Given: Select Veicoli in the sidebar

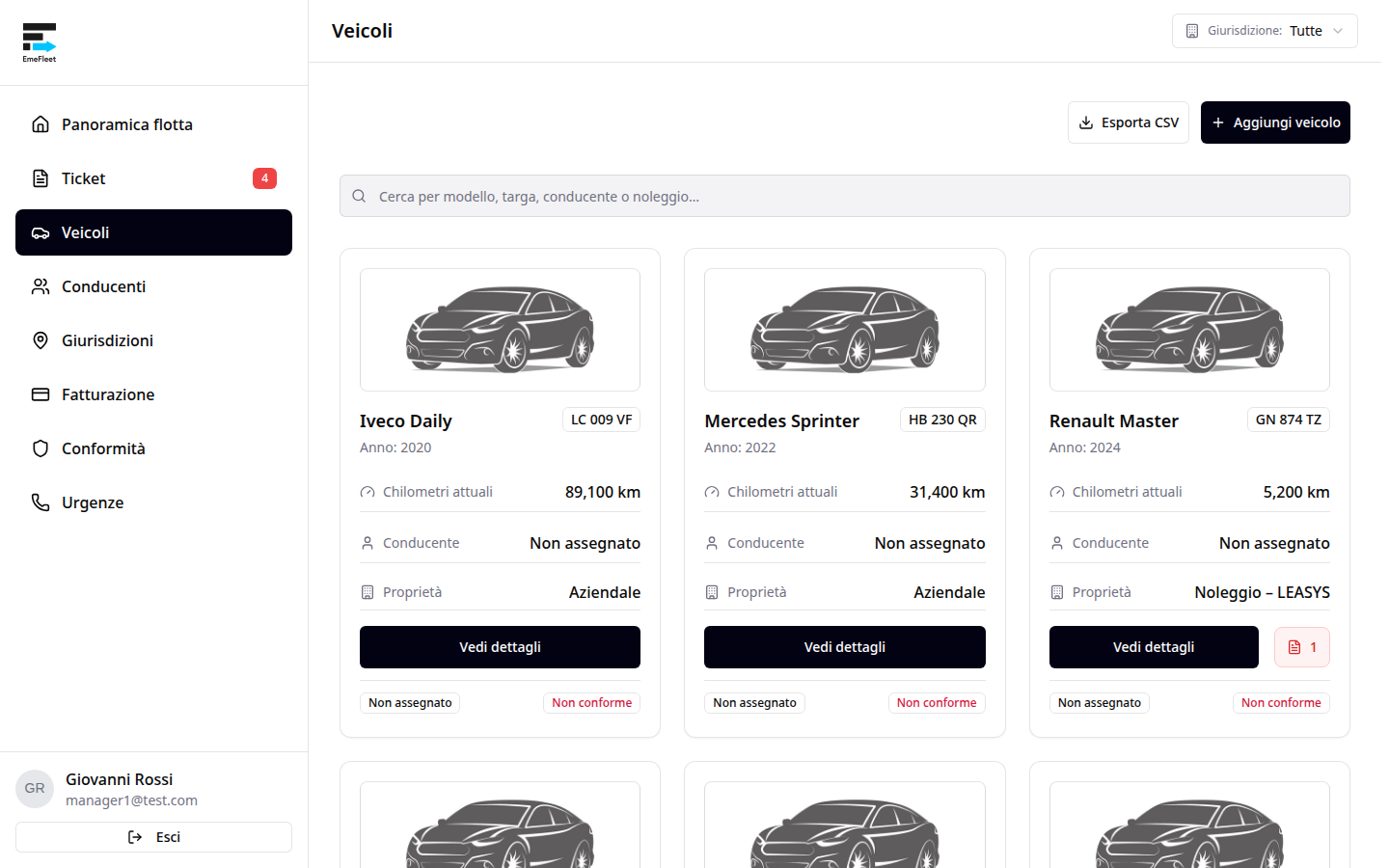Looking at the screenshot, I should click(x=153, y=232).
